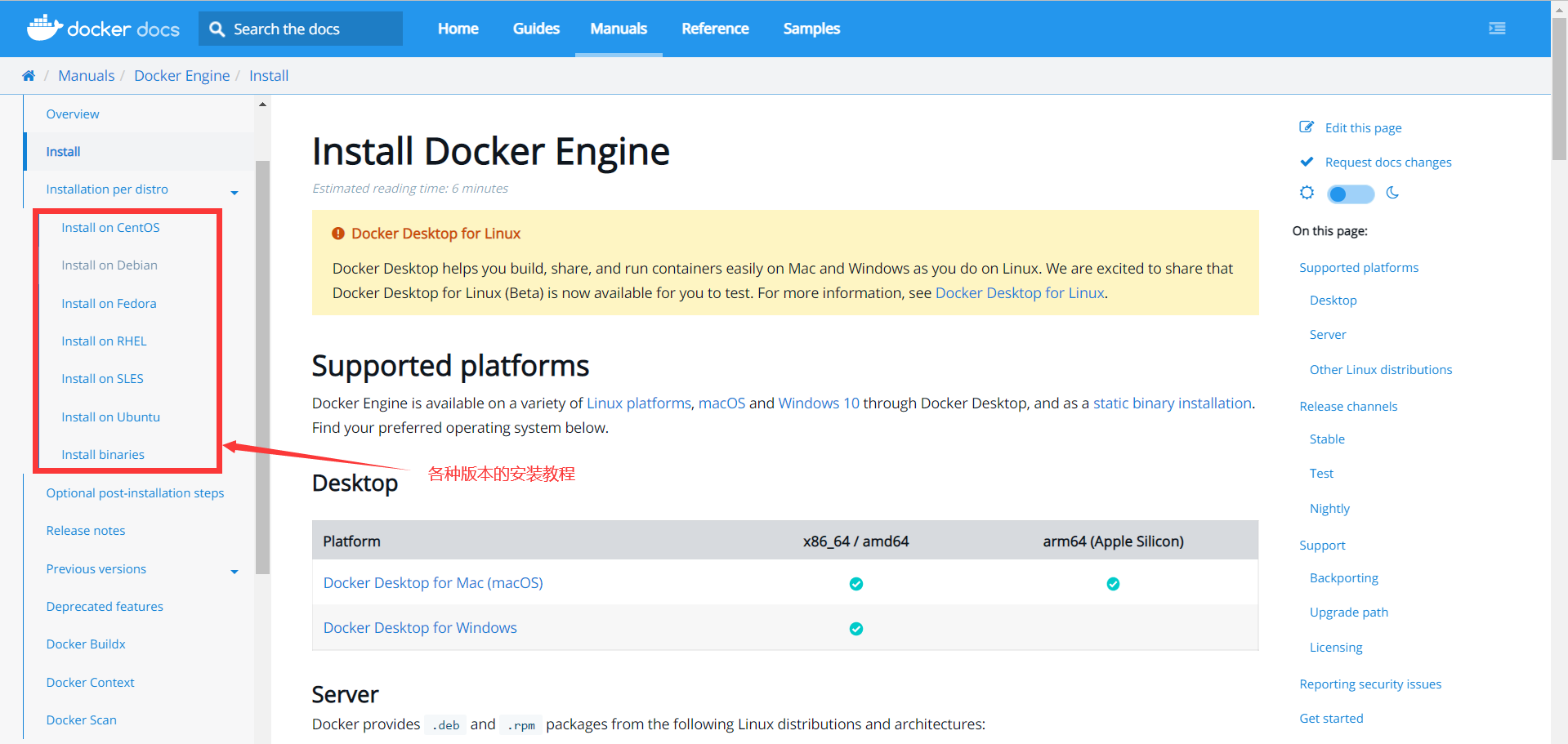Open Install binaries
The image size is (1568, 744).
103,455
